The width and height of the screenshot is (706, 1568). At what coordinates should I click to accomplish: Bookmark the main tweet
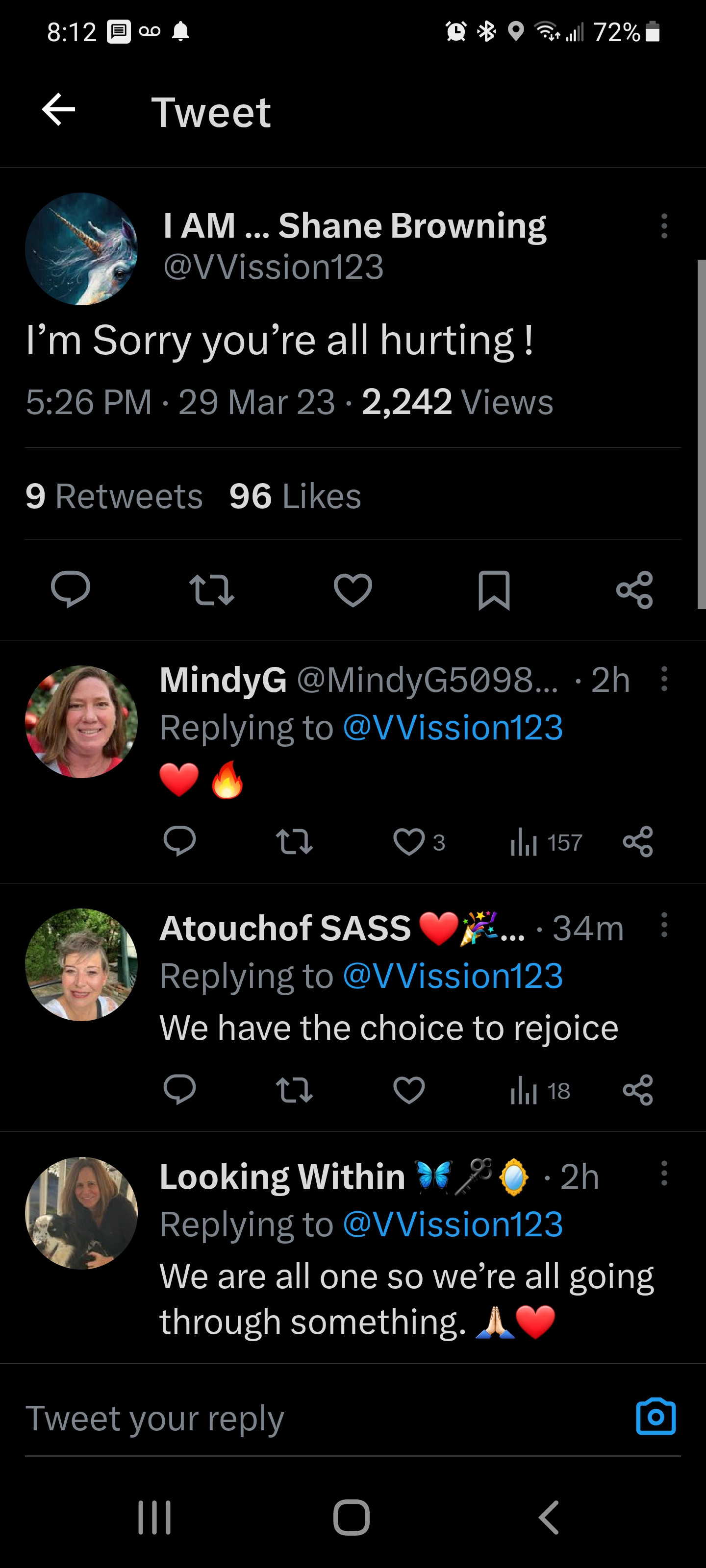[494, 589]
